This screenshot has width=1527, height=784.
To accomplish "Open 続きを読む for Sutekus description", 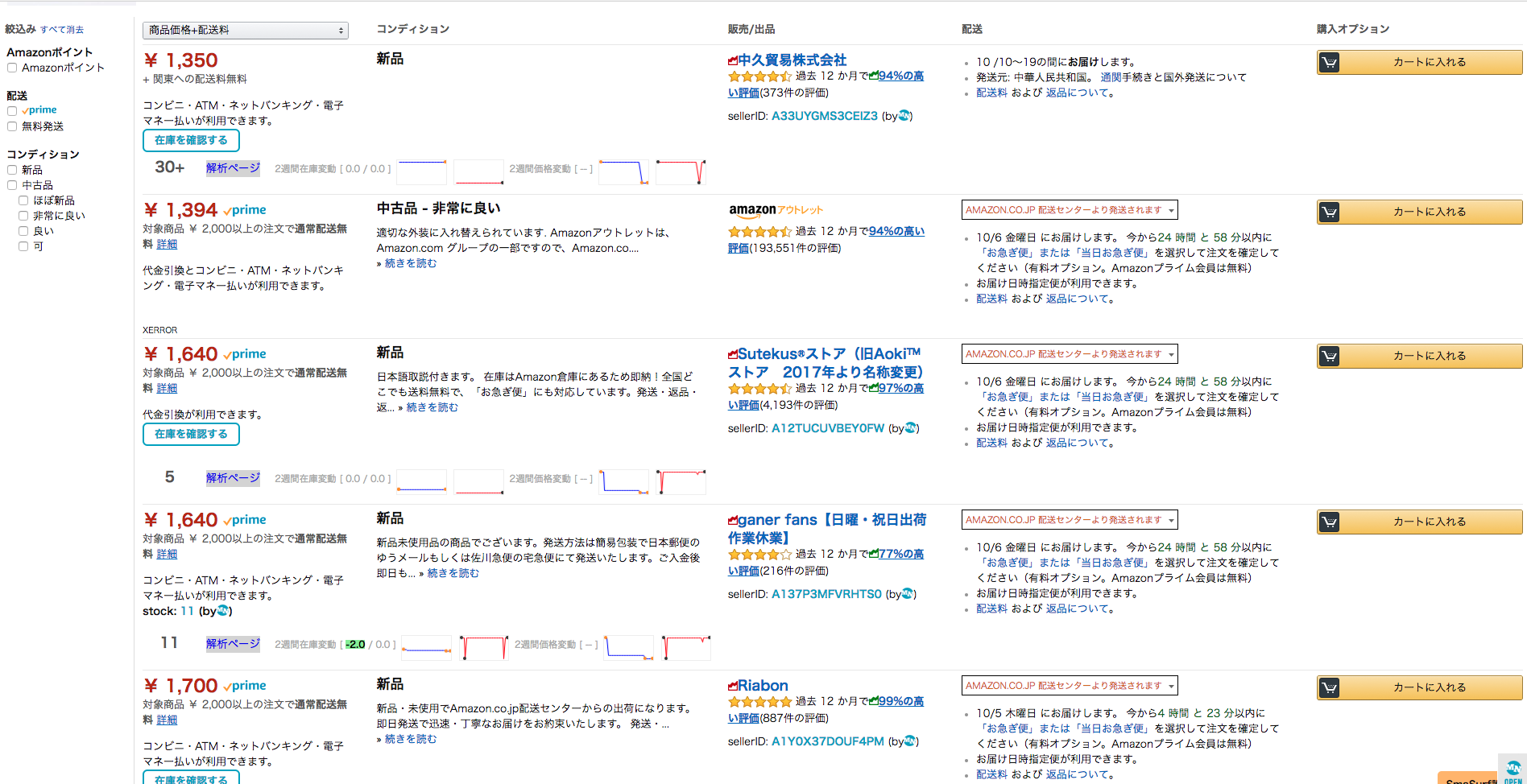I will click(432, 407).
